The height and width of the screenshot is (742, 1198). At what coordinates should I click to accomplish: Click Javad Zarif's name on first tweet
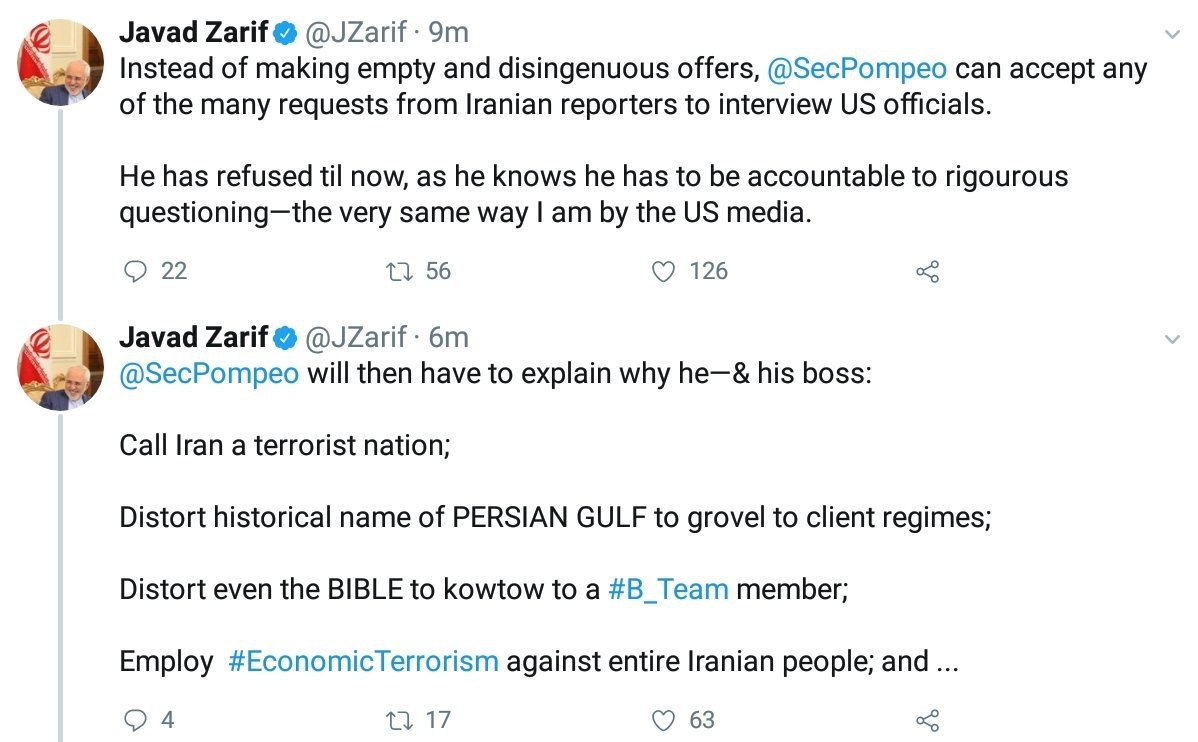tap(194, 32)
